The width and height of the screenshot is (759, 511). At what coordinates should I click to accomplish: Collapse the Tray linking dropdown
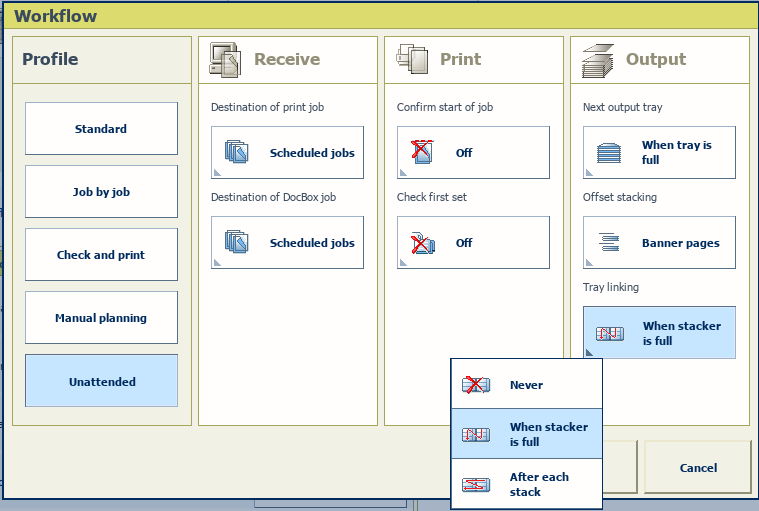click(659, 333)
